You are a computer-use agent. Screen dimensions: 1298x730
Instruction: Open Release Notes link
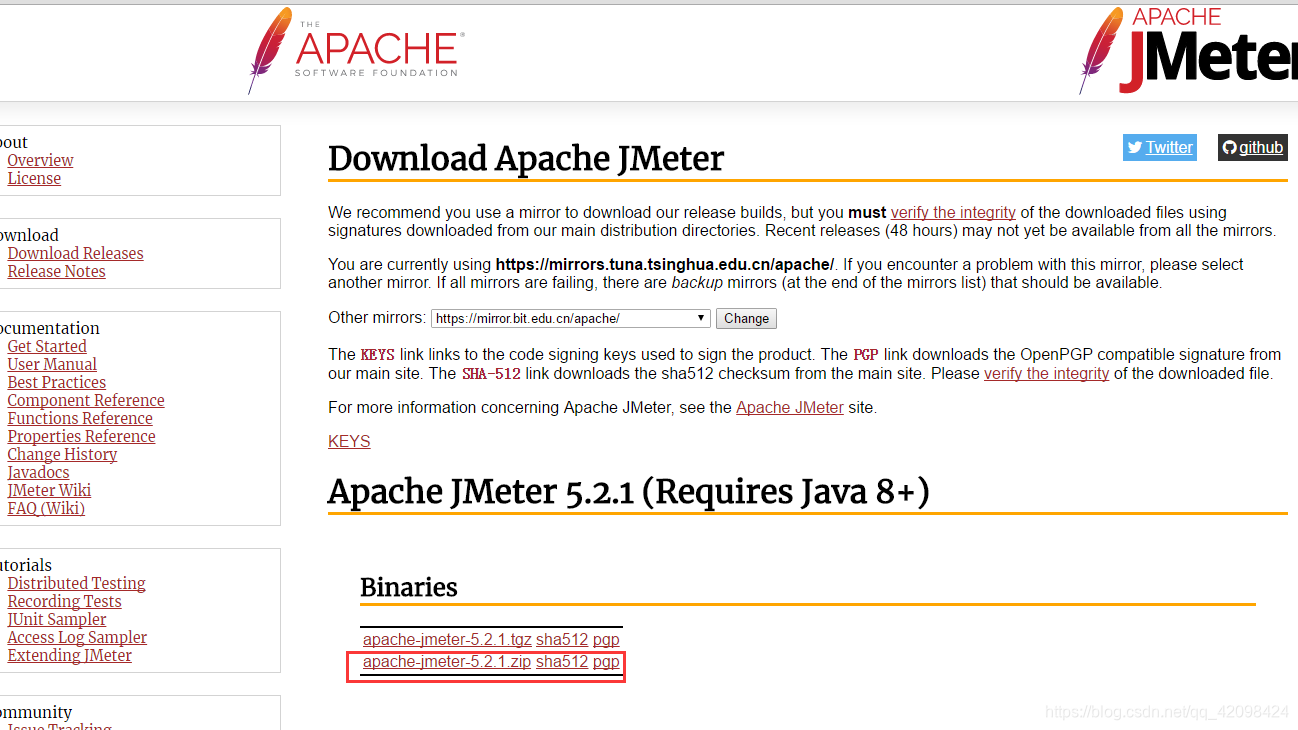click(56, 271)
